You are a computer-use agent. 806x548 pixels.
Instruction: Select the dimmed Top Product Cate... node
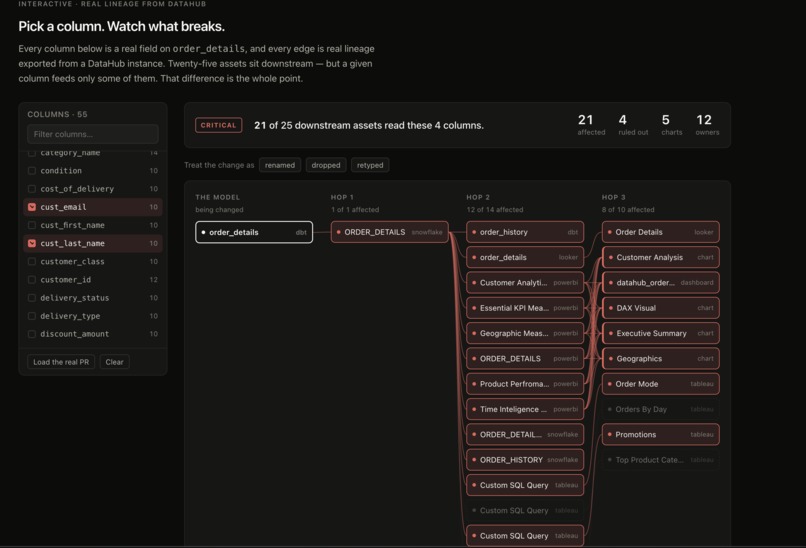click(x=661, y=460)
